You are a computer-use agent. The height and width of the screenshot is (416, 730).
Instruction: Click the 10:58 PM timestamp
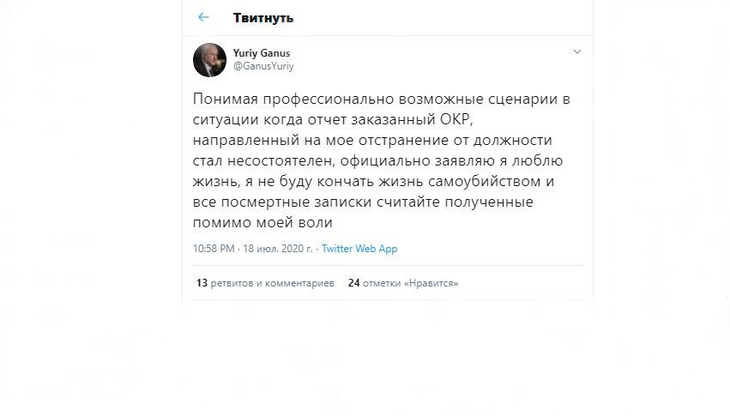point(212,248)
